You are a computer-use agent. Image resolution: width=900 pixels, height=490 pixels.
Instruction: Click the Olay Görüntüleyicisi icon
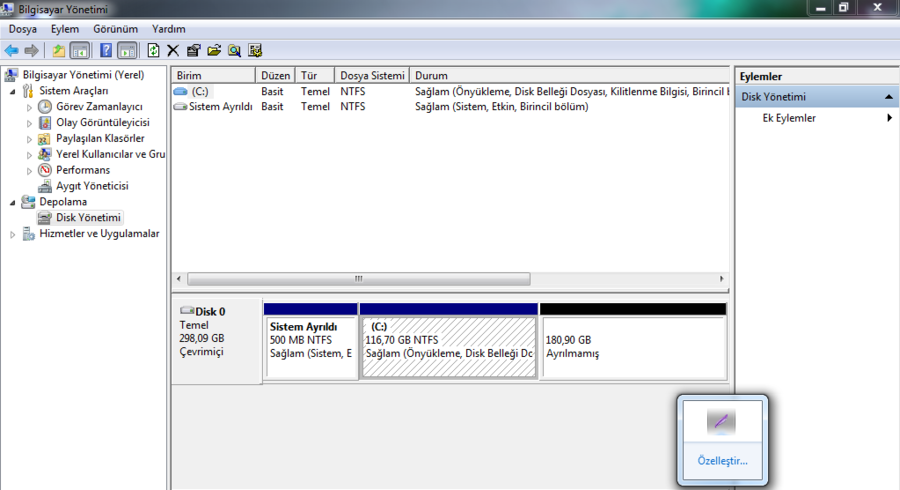click(x=45, y=122)
